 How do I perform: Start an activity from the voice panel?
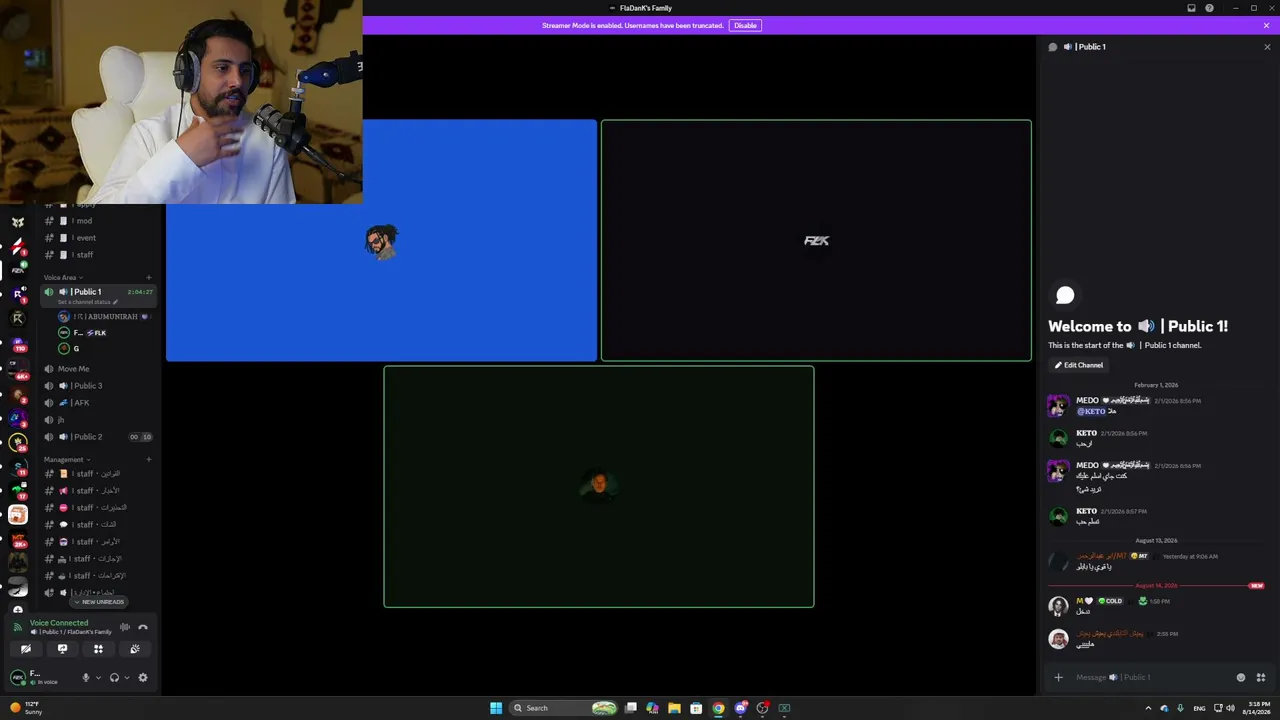[x=98, y=649]
